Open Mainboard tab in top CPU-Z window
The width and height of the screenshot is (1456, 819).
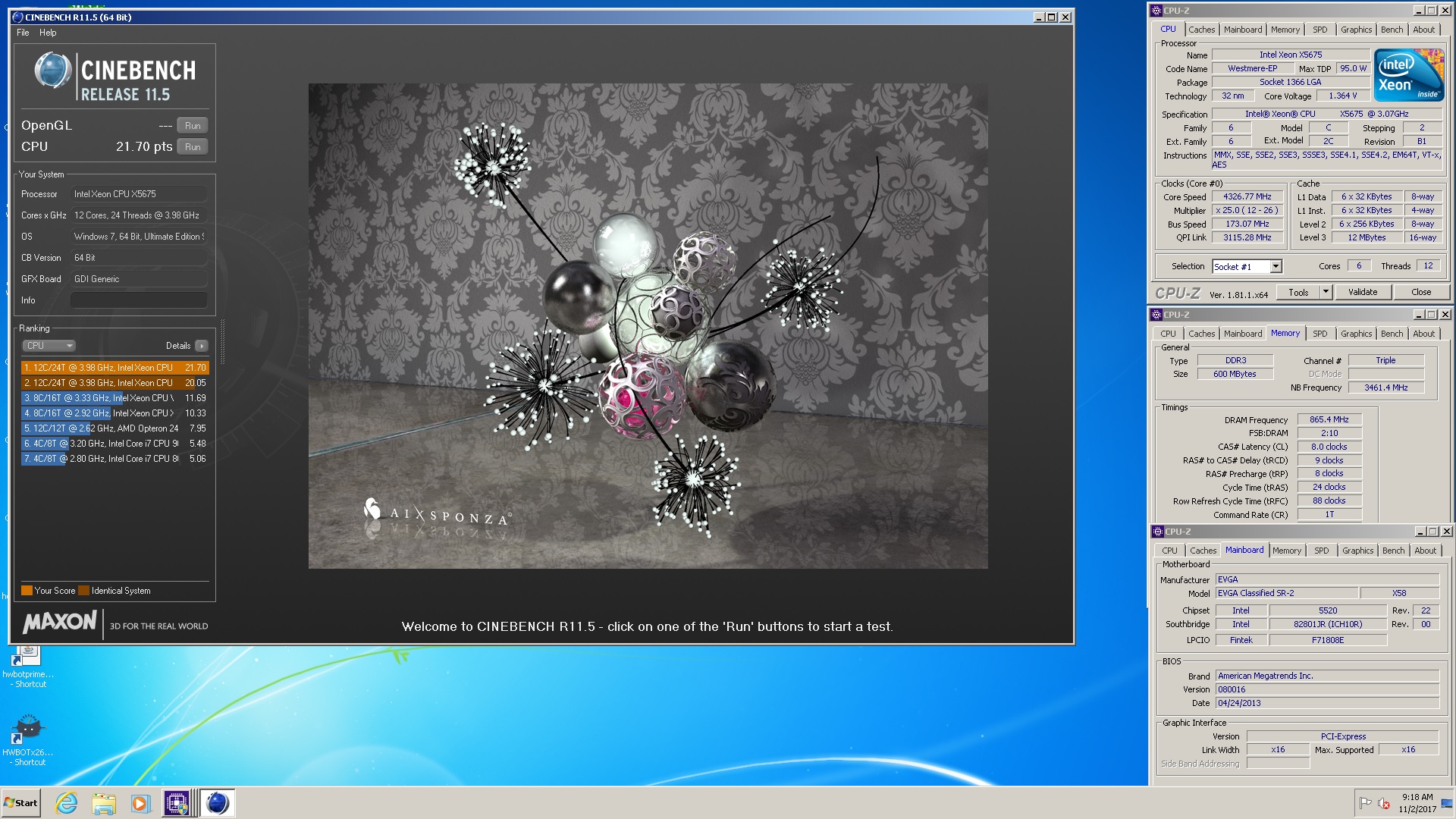[x=1243, y=30]
